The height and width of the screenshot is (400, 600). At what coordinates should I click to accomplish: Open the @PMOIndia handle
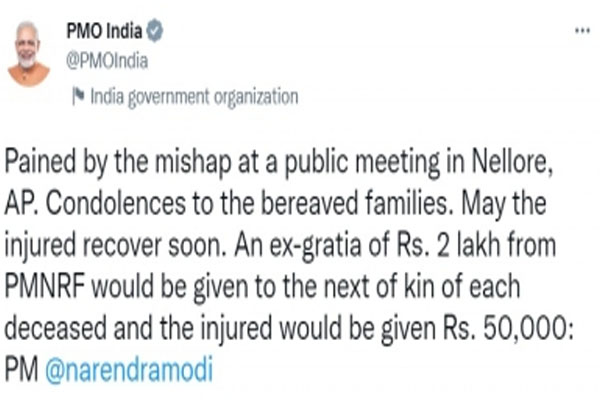107,61
